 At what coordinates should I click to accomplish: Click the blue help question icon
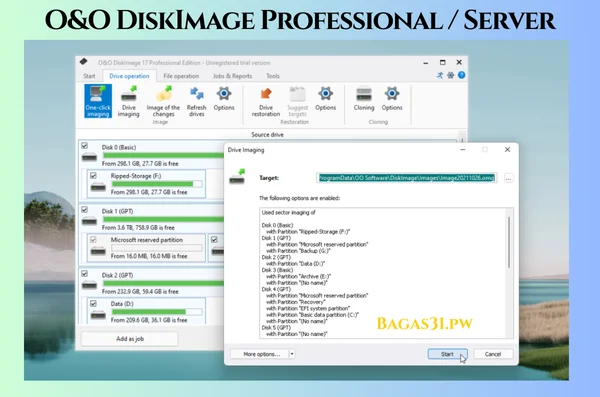click(x=461, y=75)
